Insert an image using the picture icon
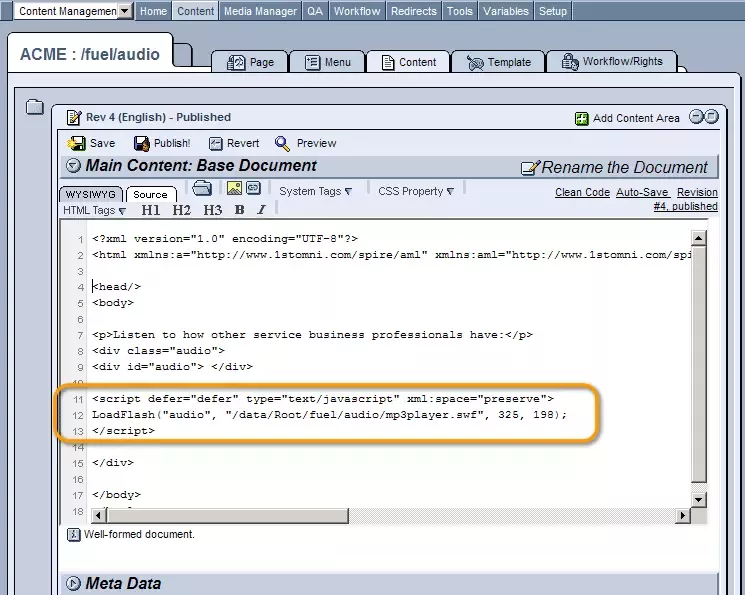This screenshot has width=745, height=595. 234,188
